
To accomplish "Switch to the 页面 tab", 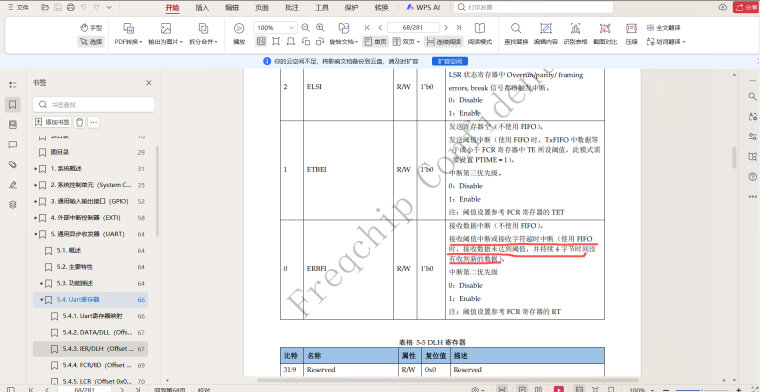I will pos(262,7).
